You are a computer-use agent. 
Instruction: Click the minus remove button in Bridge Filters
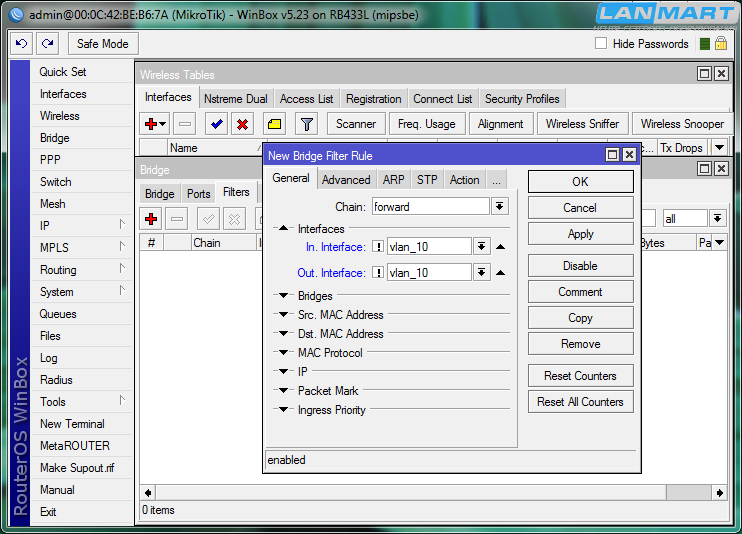point(177,219)
